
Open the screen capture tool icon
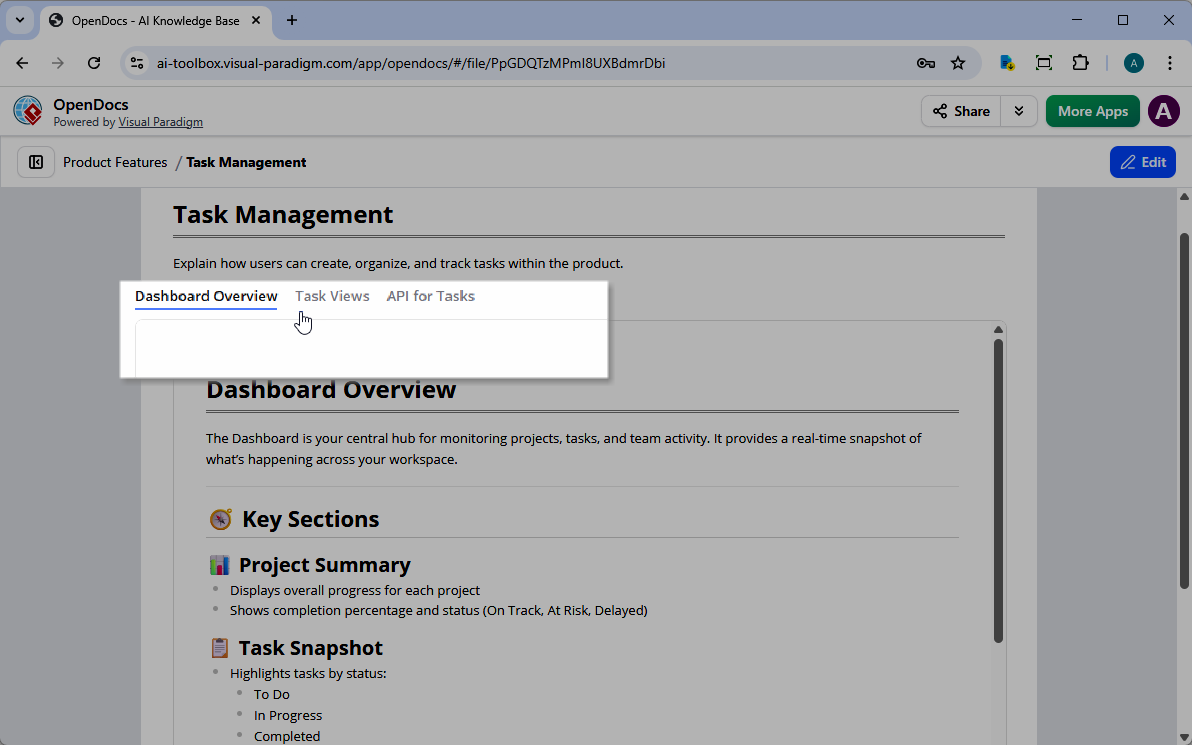point(1044,62)
